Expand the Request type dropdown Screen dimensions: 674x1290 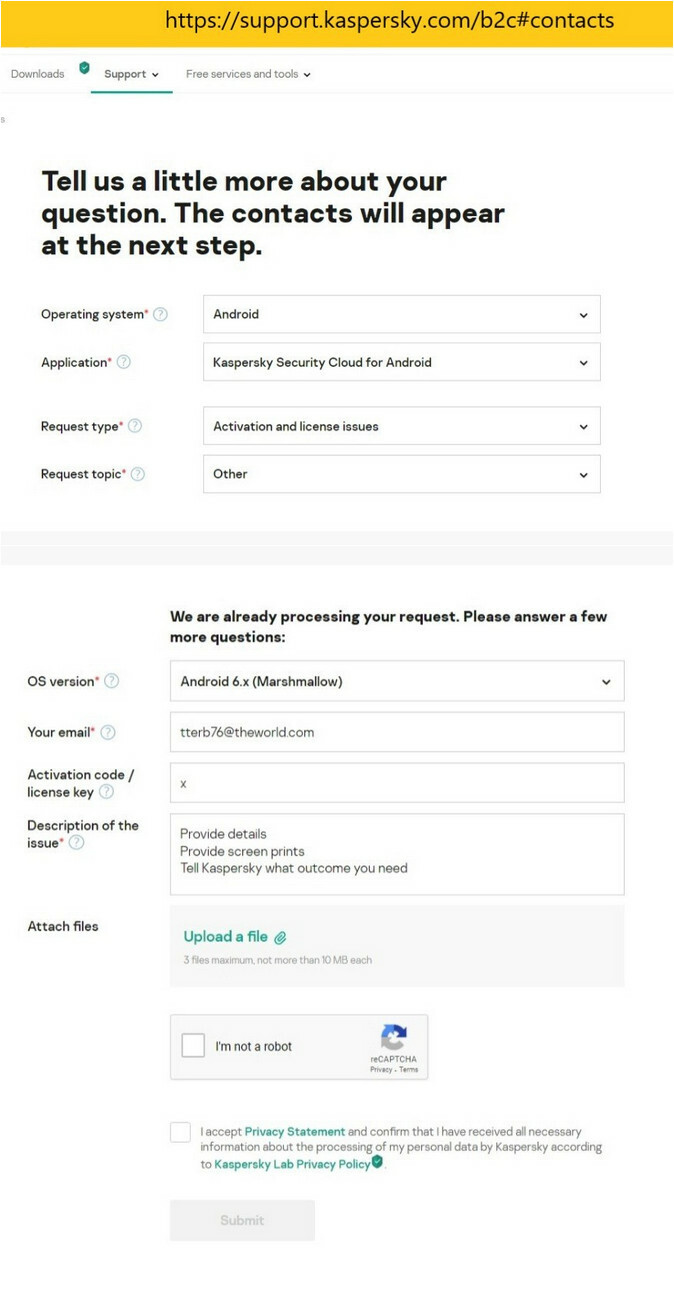(402, 426)
